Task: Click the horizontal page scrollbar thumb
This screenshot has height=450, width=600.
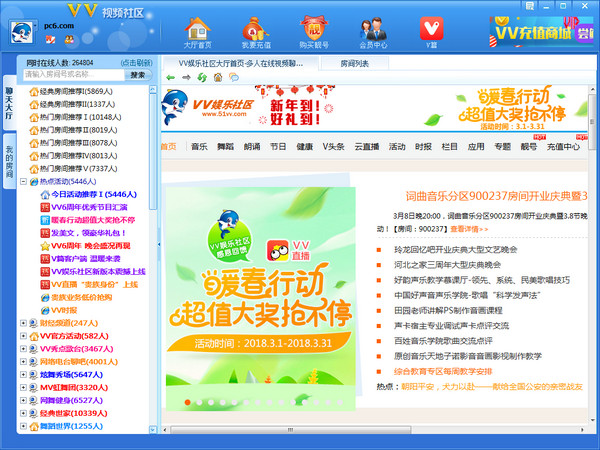Action: (x=291, y=430)
